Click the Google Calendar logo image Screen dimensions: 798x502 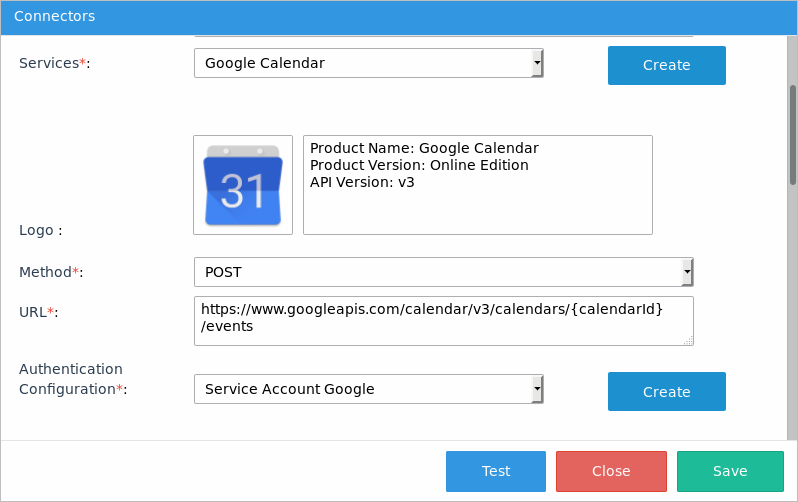[242, 185]
